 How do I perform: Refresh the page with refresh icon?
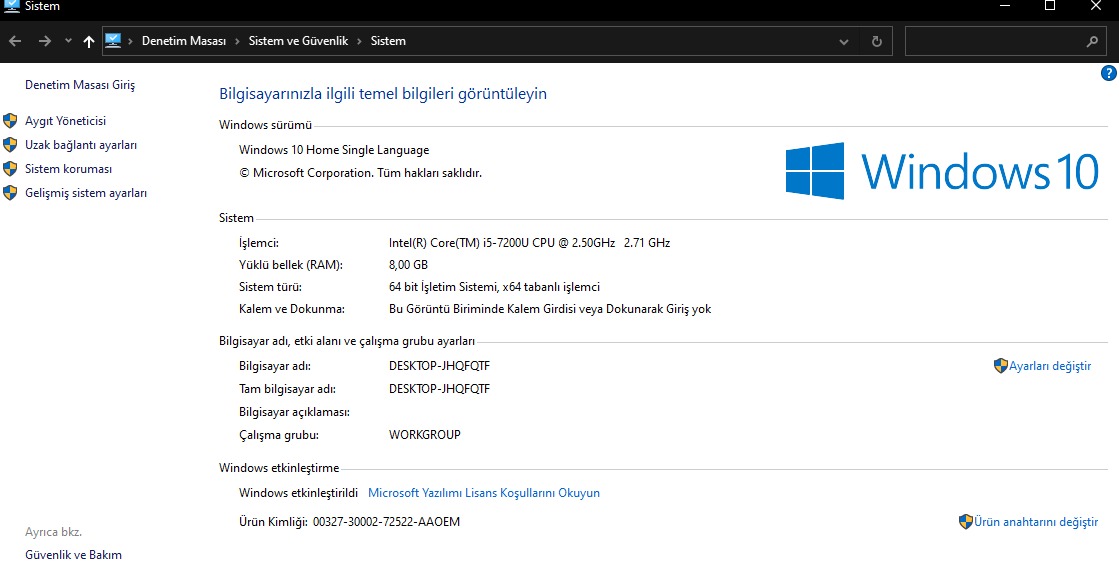pos(876,42)
